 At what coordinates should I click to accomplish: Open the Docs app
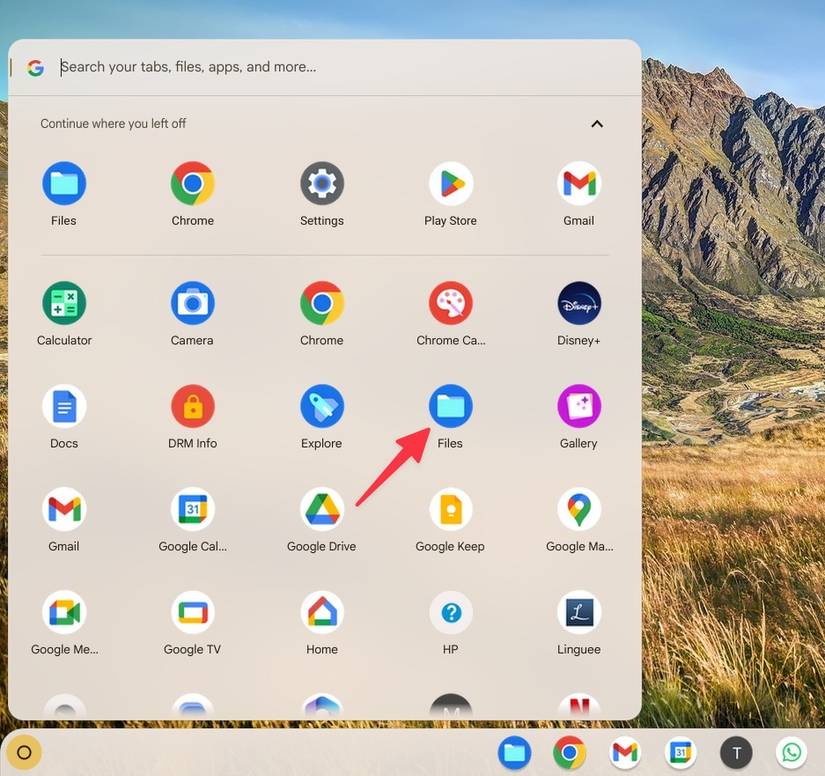pyautogui.click(x=64, y=407)
